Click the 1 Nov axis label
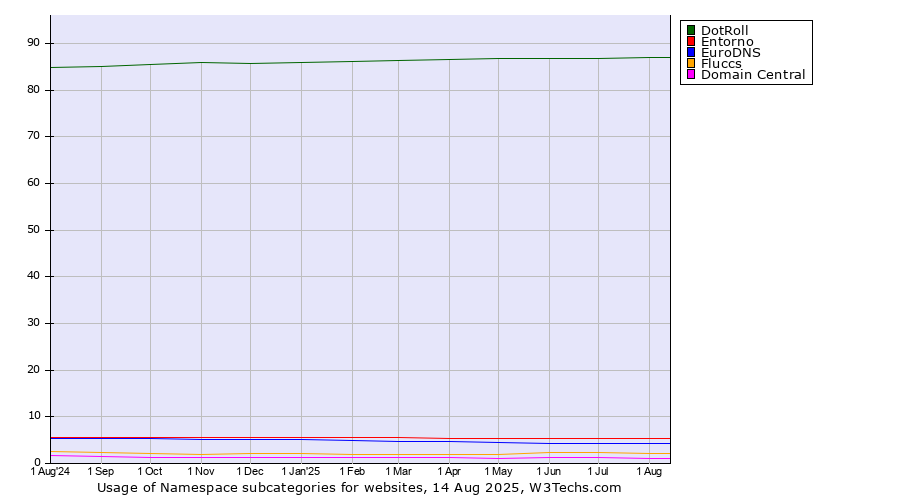Viewport: 900px width, 500px height. coord(201,471)
